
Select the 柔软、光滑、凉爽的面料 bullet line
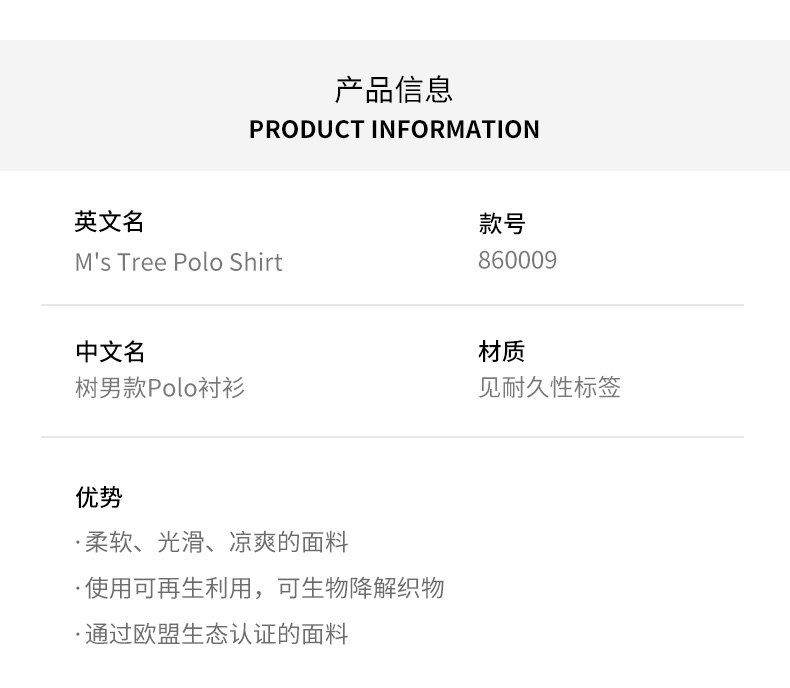214,542
